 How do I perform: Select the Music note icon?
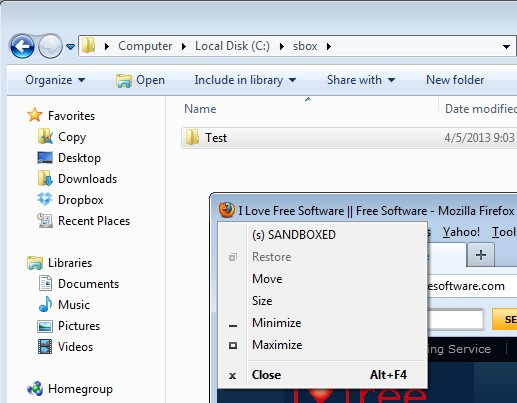(x=45, y=304)
